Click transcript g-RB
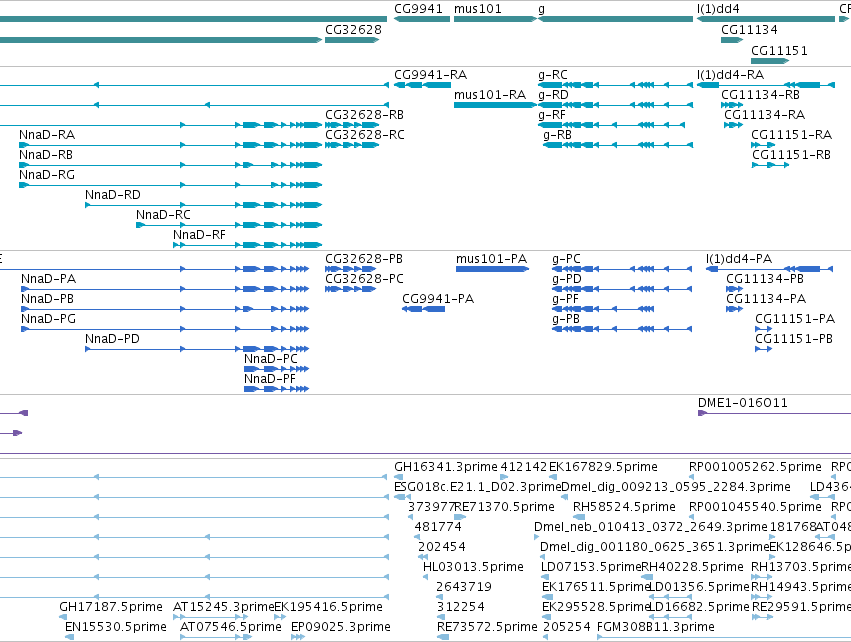851x642 pixels. tap(557, 135)
